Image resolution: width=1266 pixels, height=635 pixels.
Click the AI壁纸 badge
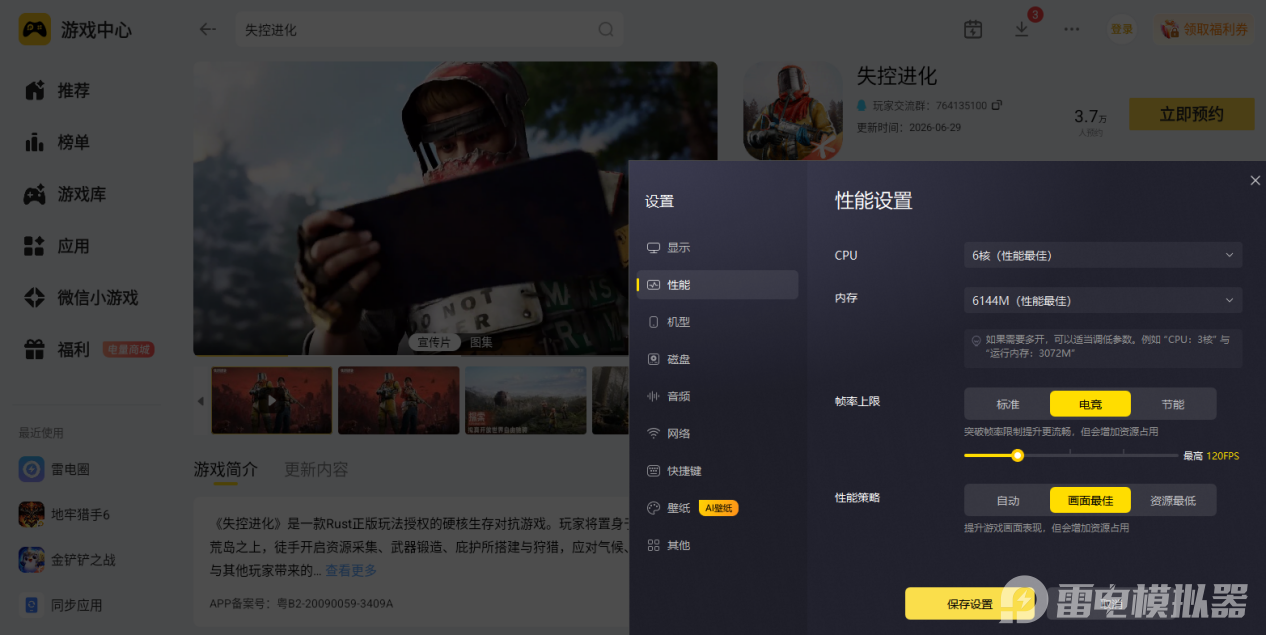point(718,508)
